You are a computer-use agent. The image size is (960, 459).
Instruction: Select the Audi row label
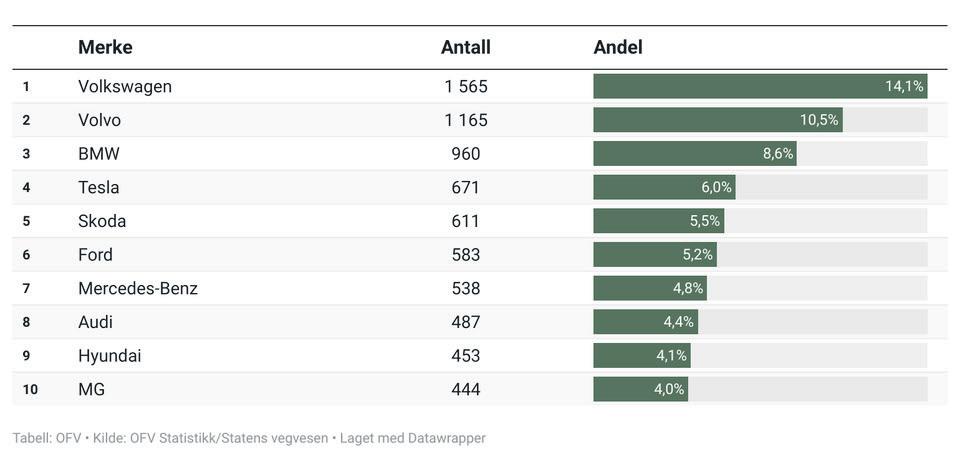tap(95, 322)
